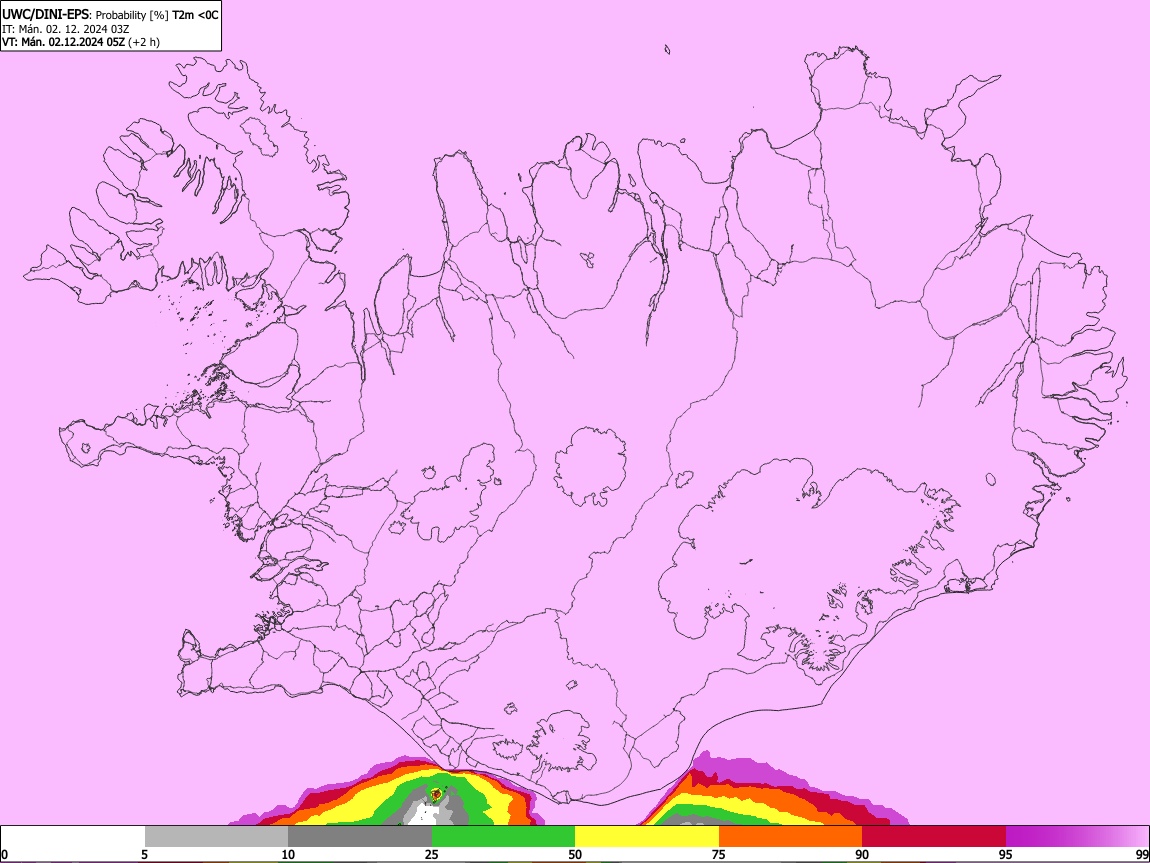Click the light gray 5–10% legend band

216,836
